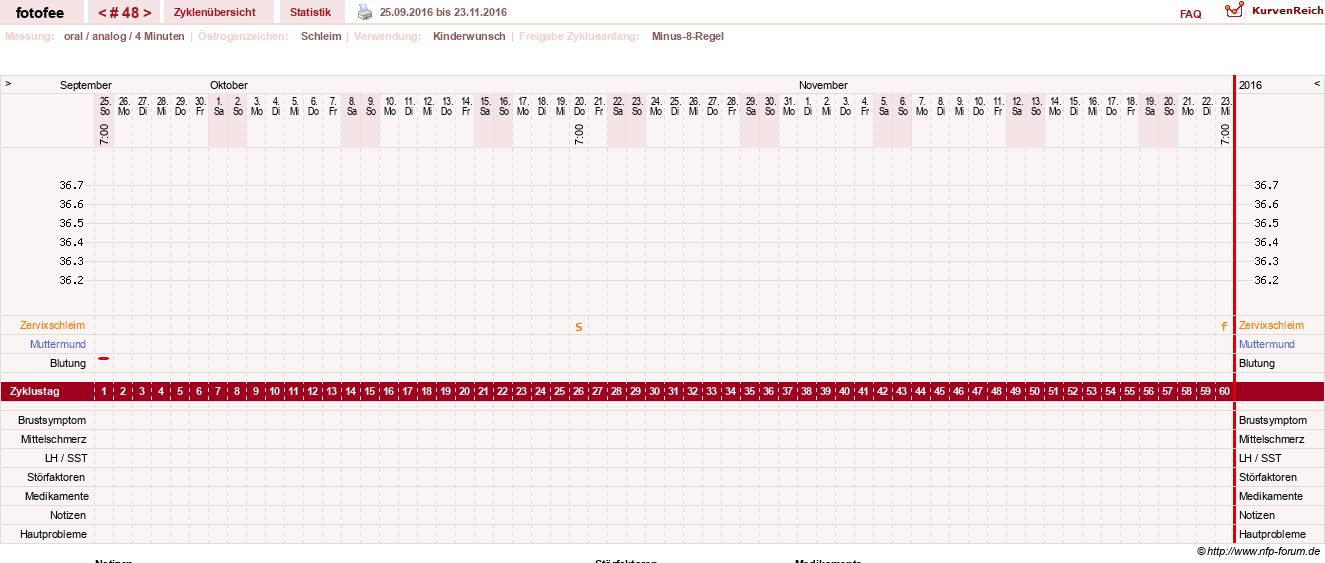Click the left Brustsymptom row label
Screen dimensions: 1325x563
pos(52,420)
